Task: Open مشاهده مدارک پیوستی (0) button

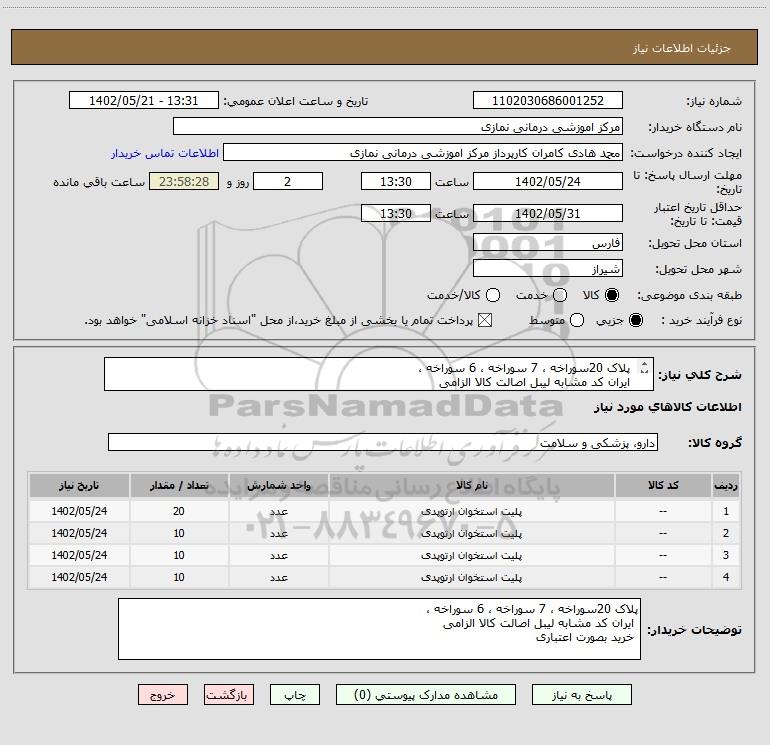Action: click(x=426, y=695)
